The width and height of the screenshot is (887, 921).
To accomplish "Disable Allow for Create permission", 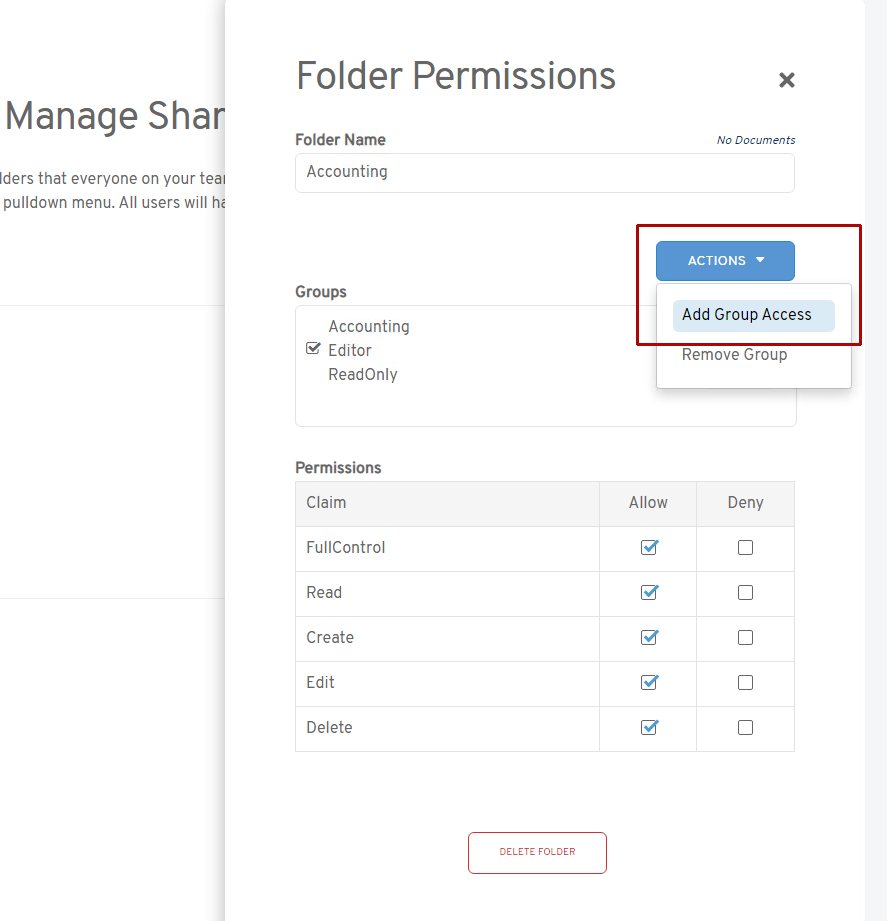I will (649, 638).
